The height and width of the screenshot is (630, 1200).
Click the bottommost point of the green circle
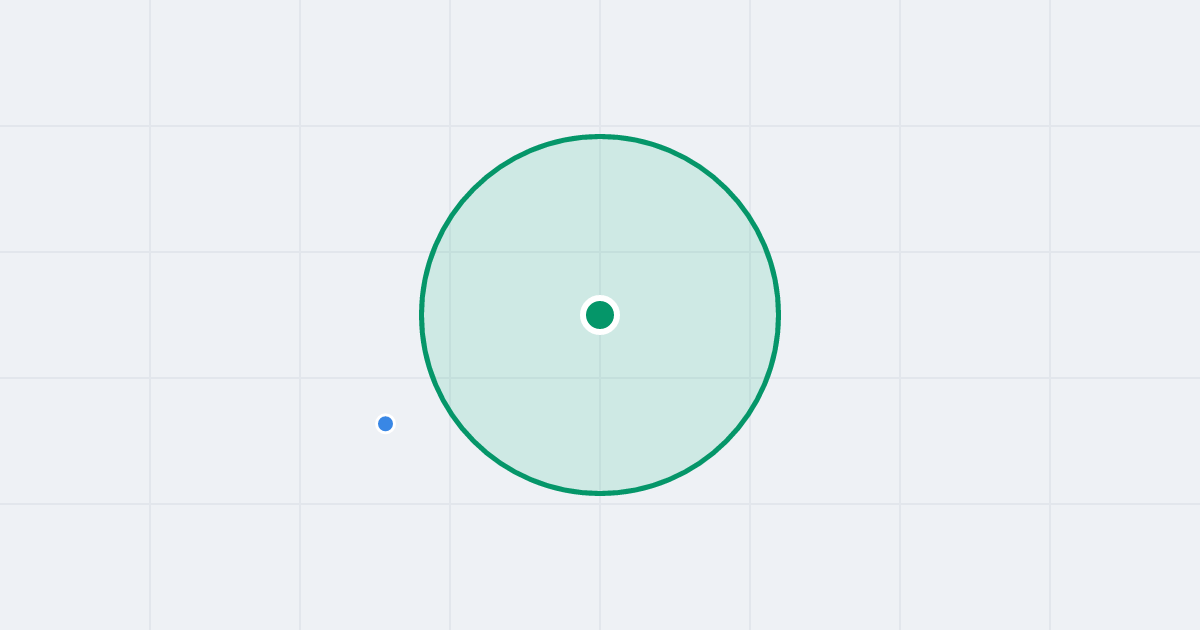click(600, 492)
